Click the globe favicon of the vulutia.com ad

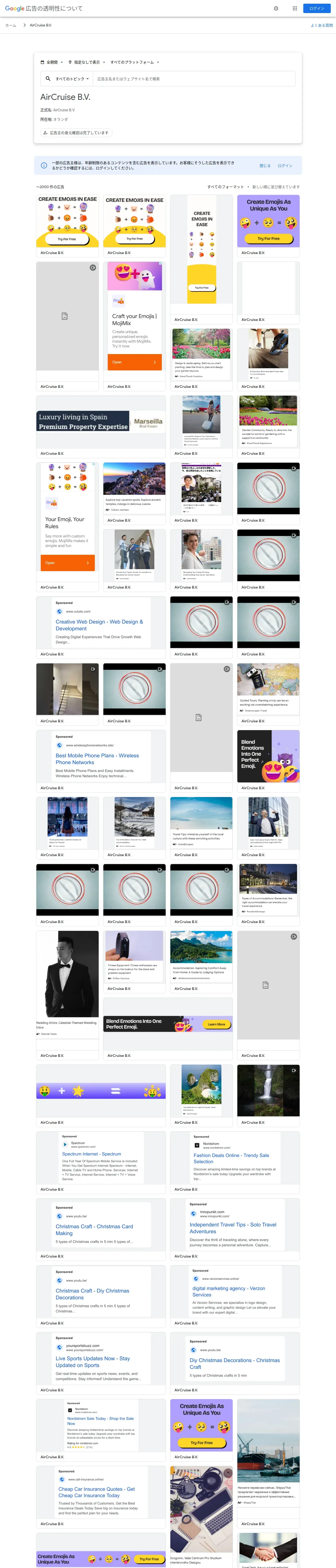point(60,611)
